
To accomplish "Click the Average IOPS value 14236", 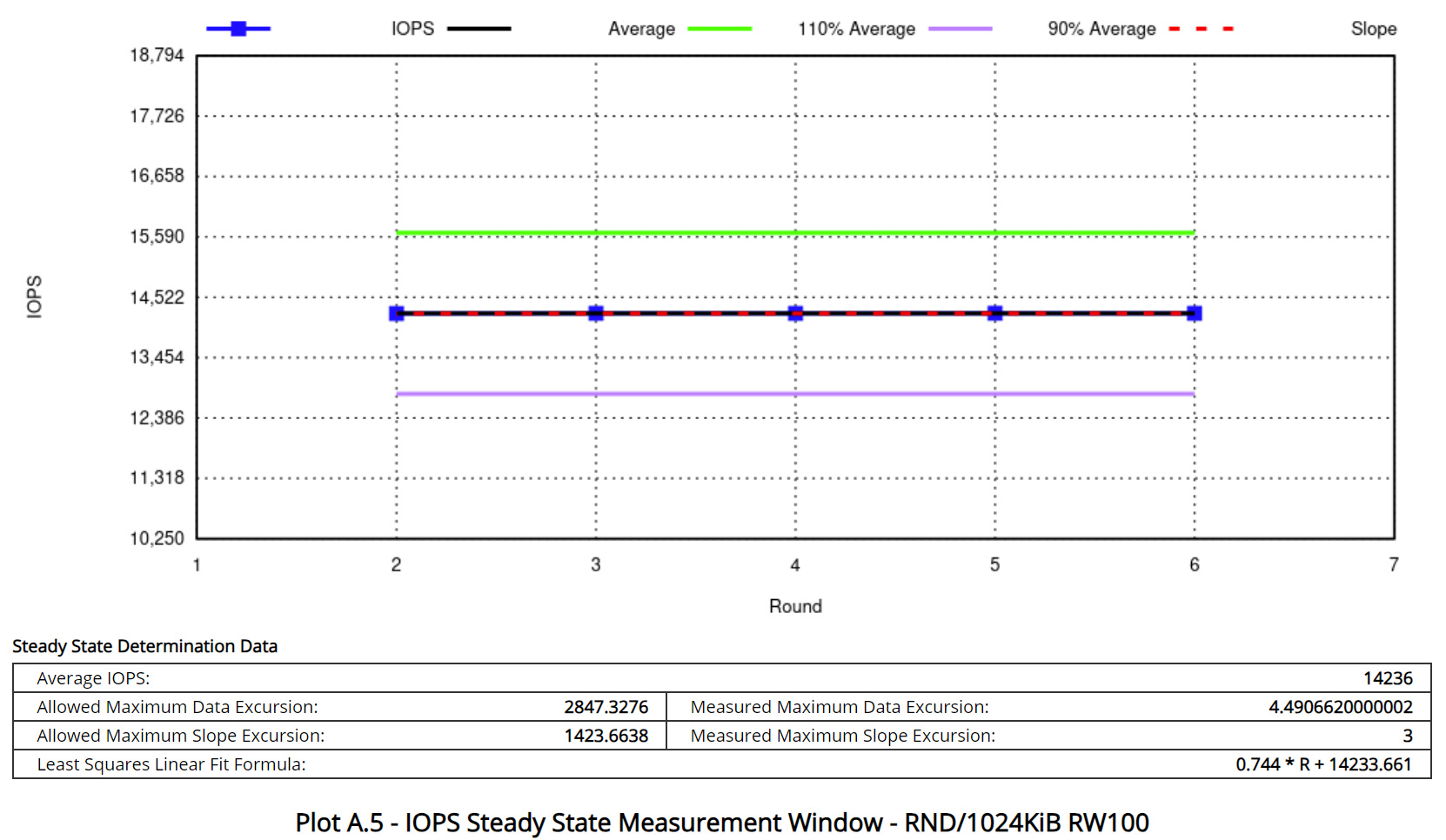I will [1387, 678].
